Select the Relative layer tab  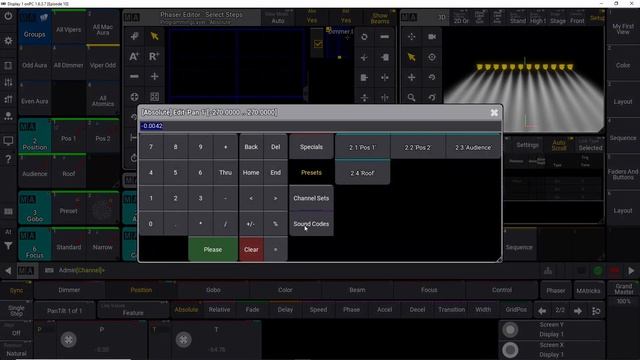tap(219, 310)
